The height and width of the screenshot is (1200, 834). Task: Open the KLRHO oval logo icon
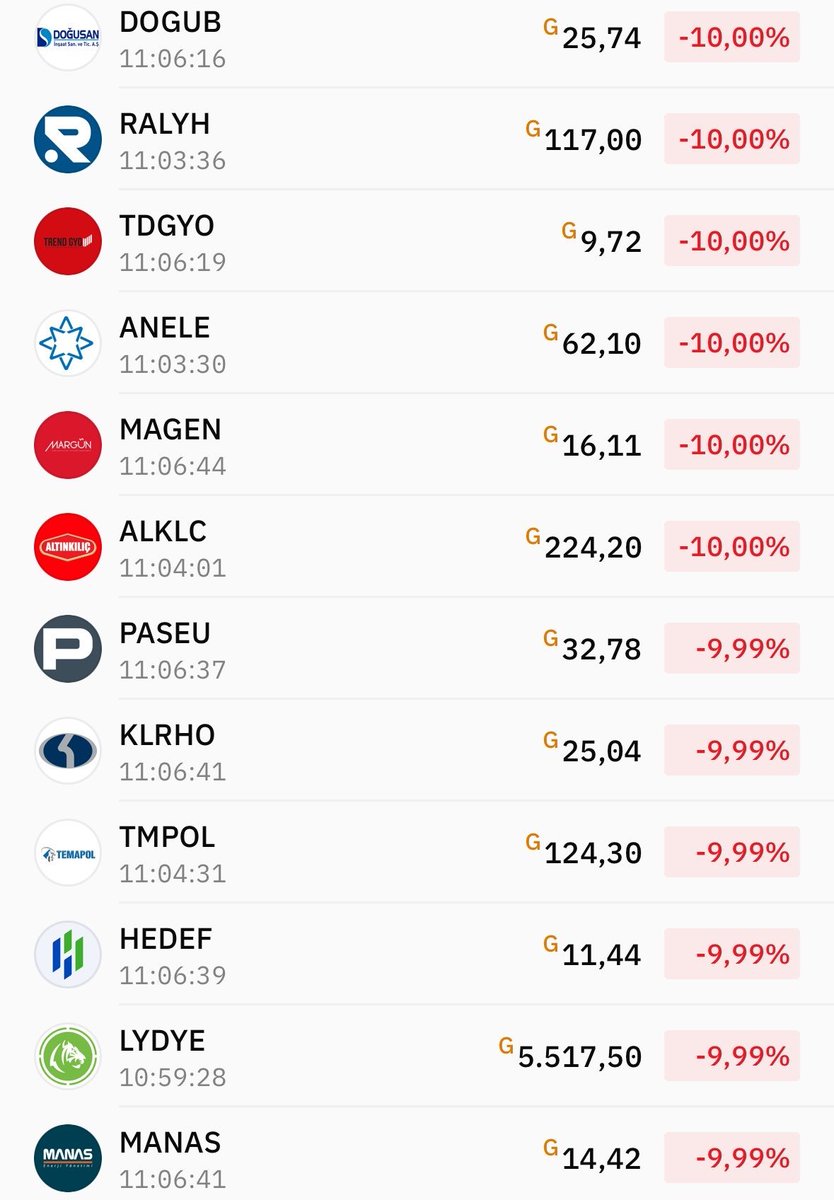click(x=68, y=751)
